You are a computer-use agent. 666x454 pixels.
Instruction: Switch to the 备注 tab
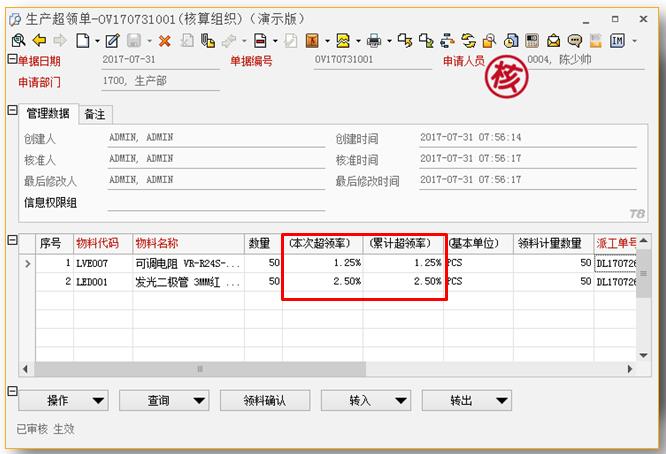coord(95,115)
